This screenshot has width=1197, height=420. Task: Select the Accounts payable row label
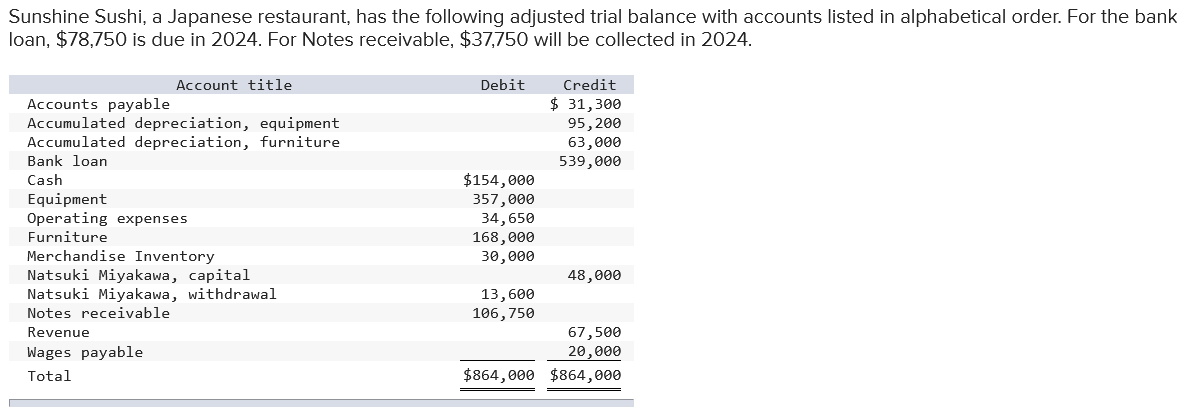98,105
